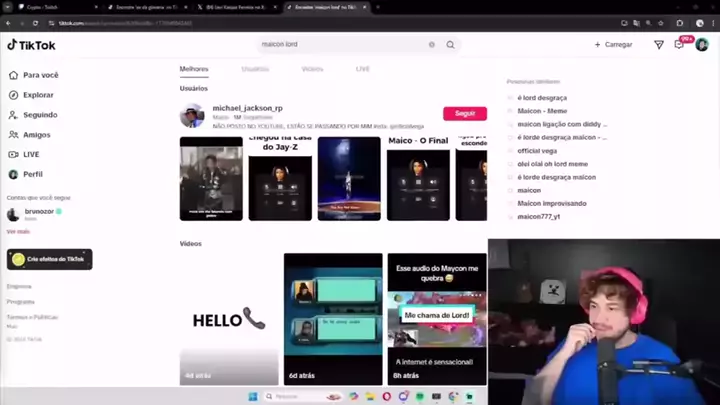Open File Explorer from the taskbar

pos(370,396)
